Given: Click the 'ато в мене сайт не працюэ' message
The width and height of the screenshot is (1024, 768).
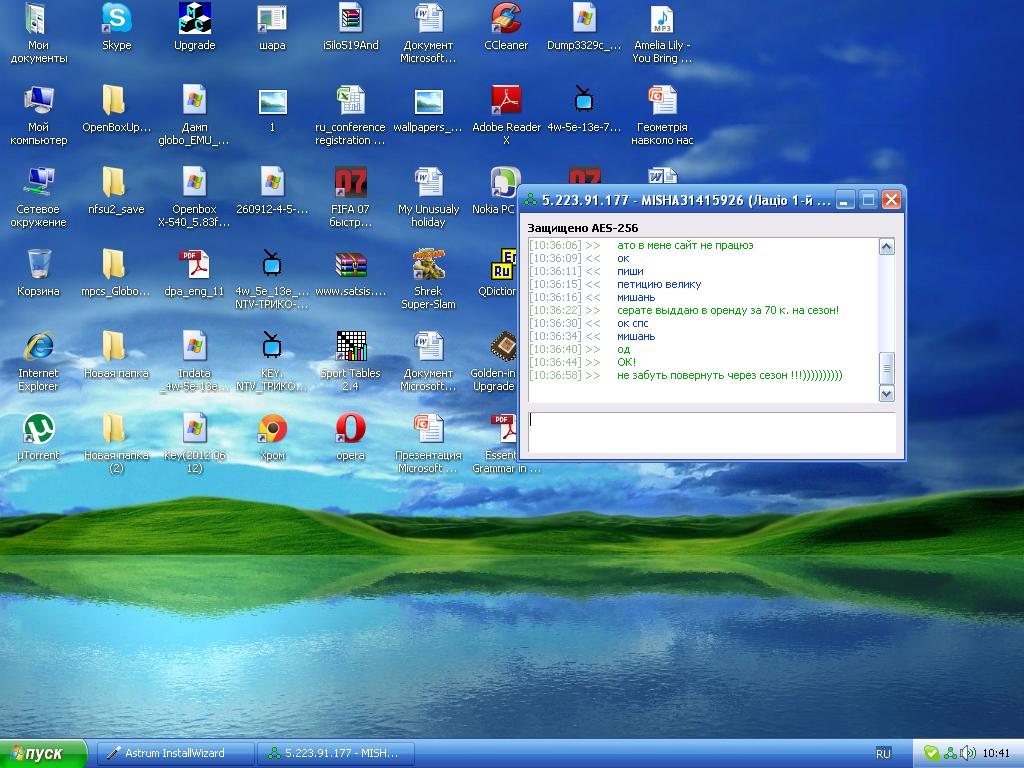Looking at the screenshot, I should pos(685,245).
